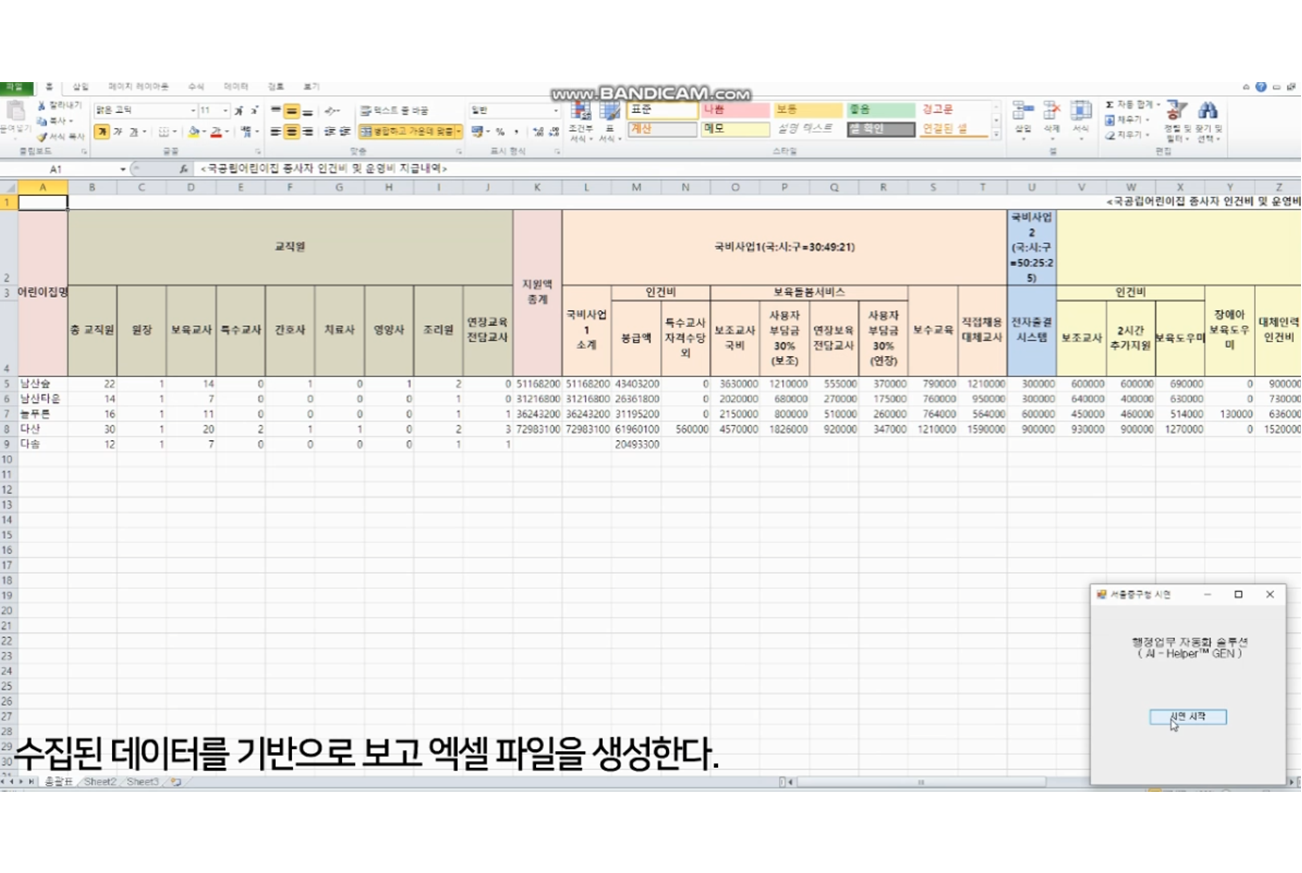Switch to the Sheet2 worksheet tab
The height and width of the screenshot is (873, 1302).
tap(100, 781)
